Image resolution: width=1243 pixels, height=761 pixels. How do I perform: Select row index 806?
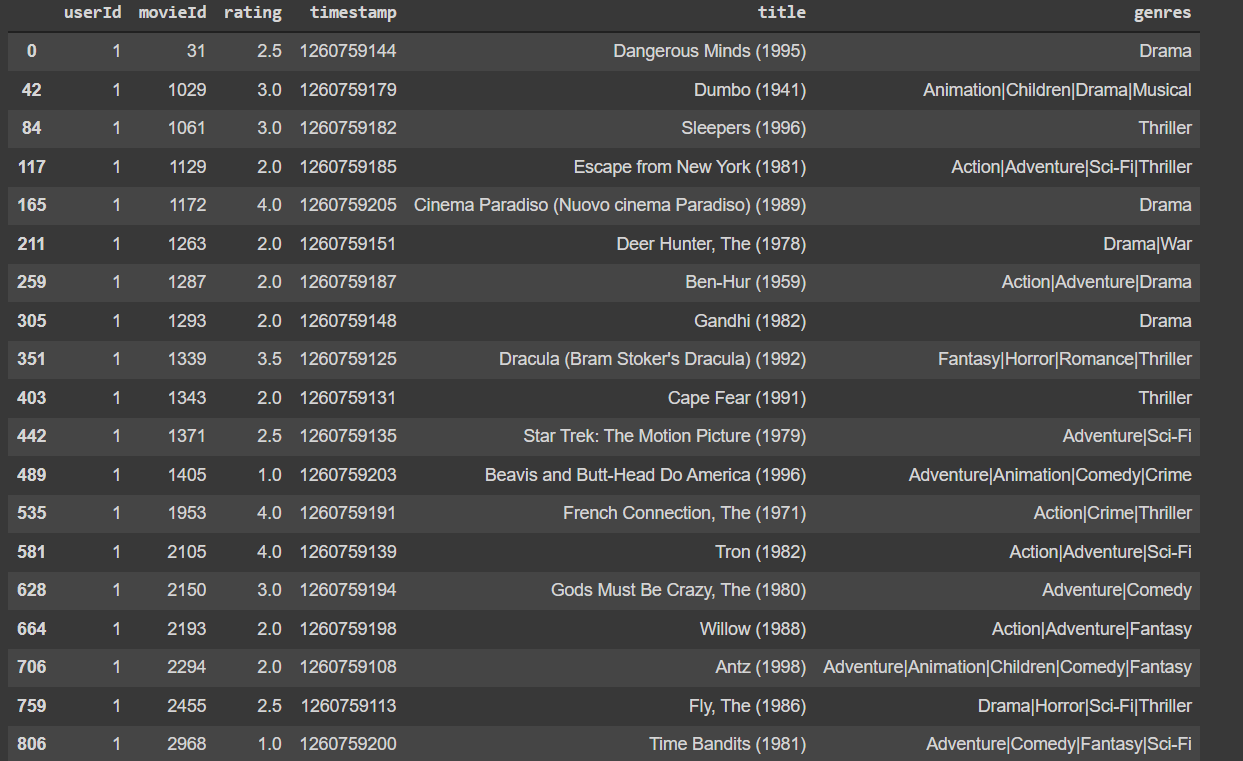tap(31, 744)
